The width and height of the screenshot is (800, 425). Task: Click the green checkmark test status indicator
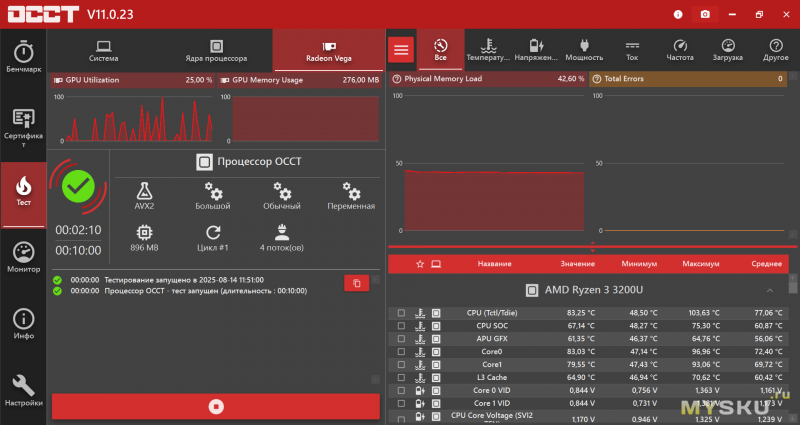[x=78, y=187]
